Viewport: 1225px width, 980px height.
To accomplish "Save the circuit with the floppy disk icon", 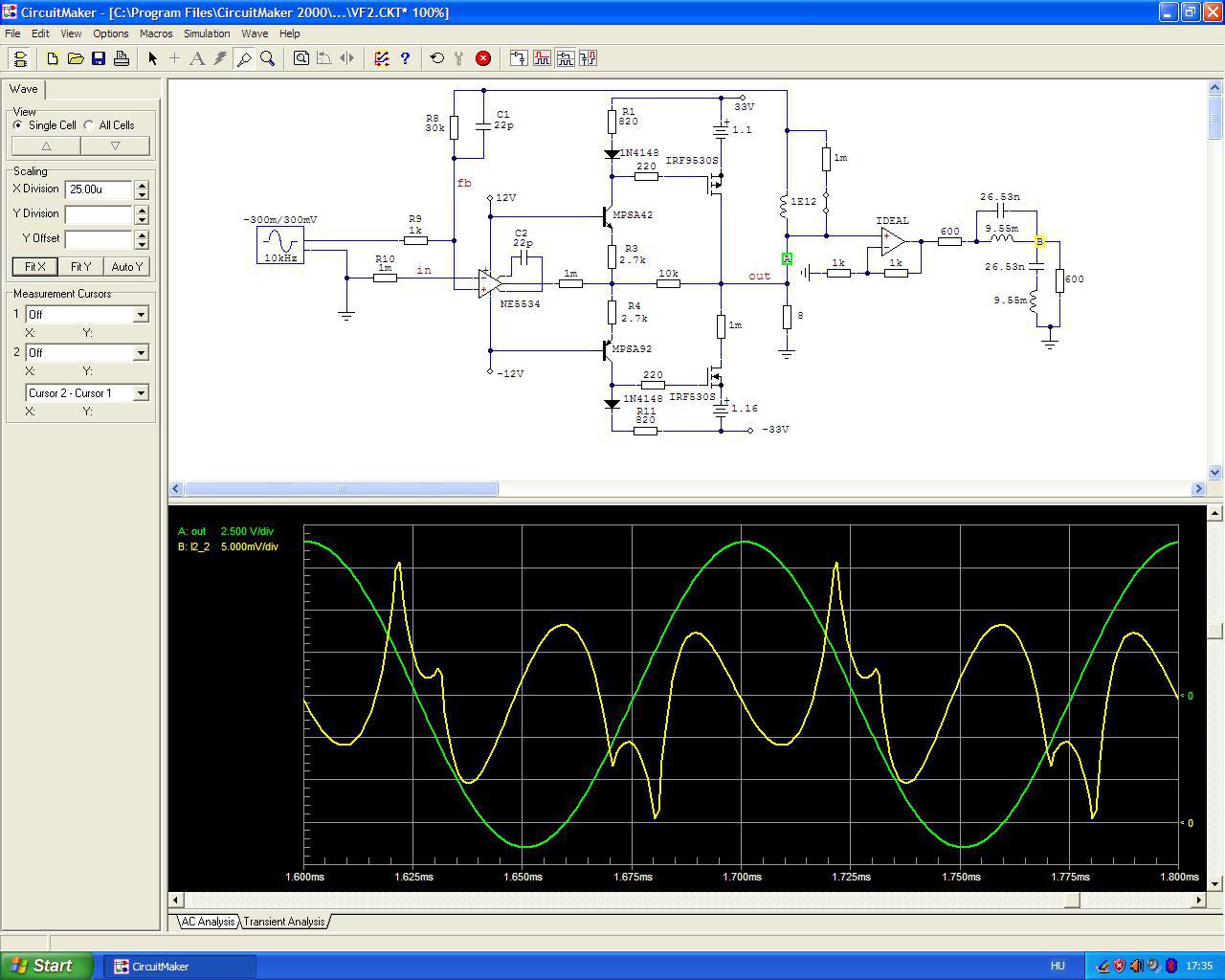I will tap(99, 58).
